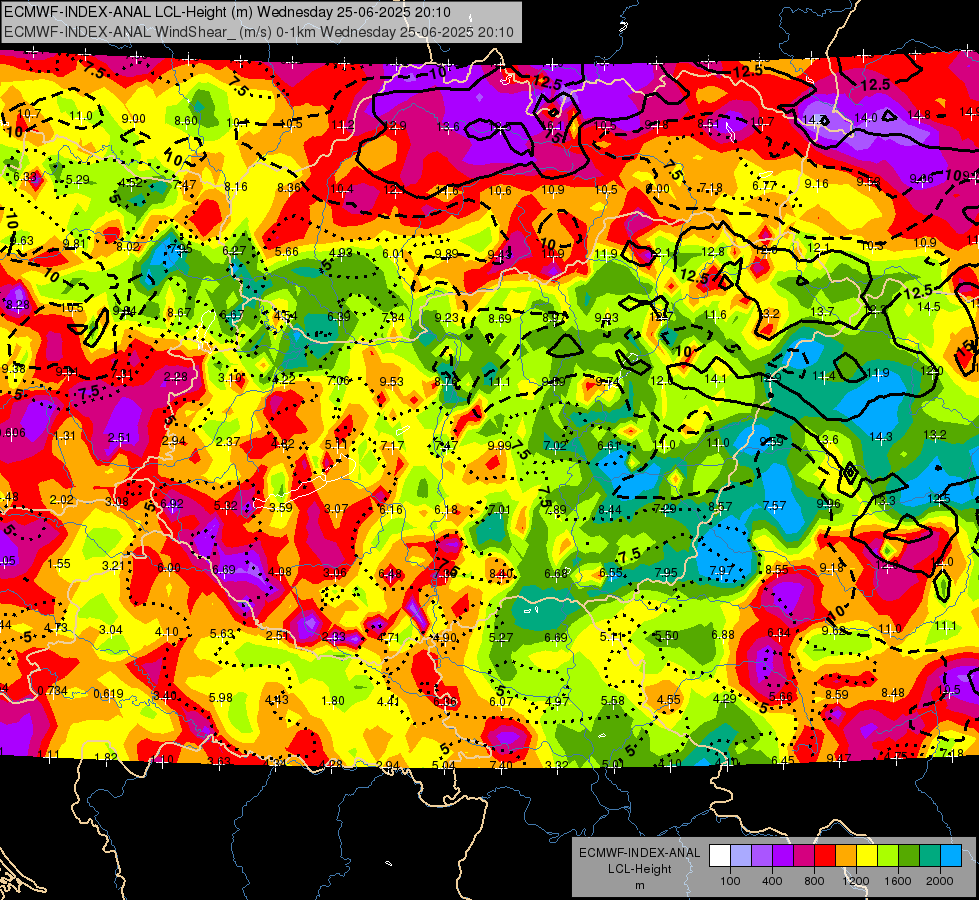Click the map value 8.69
This screenshot has height=900, width=979.
[x=500, y=319]
